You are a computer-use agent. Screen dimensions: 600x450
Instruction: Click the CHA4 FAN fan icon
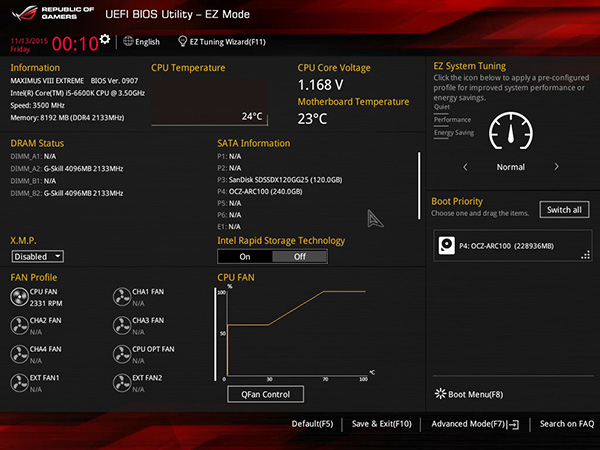point(19,354)
